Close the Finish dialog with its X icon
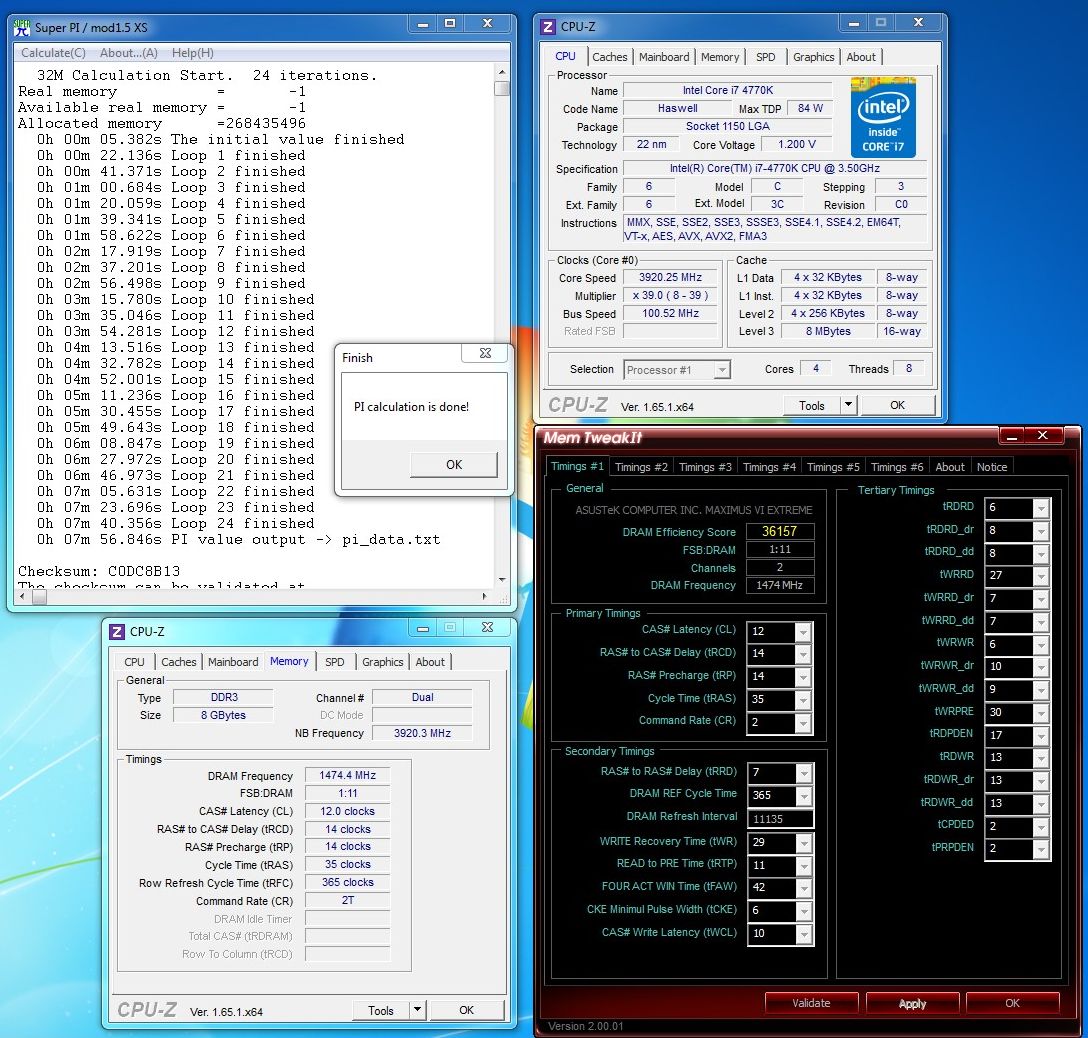The image size is (1088, 1038). point(485,354)
